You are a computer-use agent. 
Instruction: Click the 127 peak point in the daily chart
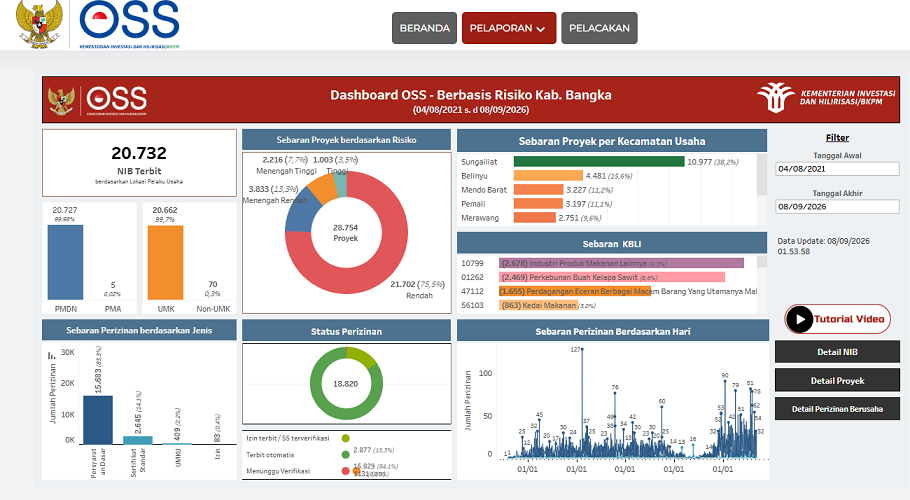coord(582,350)
